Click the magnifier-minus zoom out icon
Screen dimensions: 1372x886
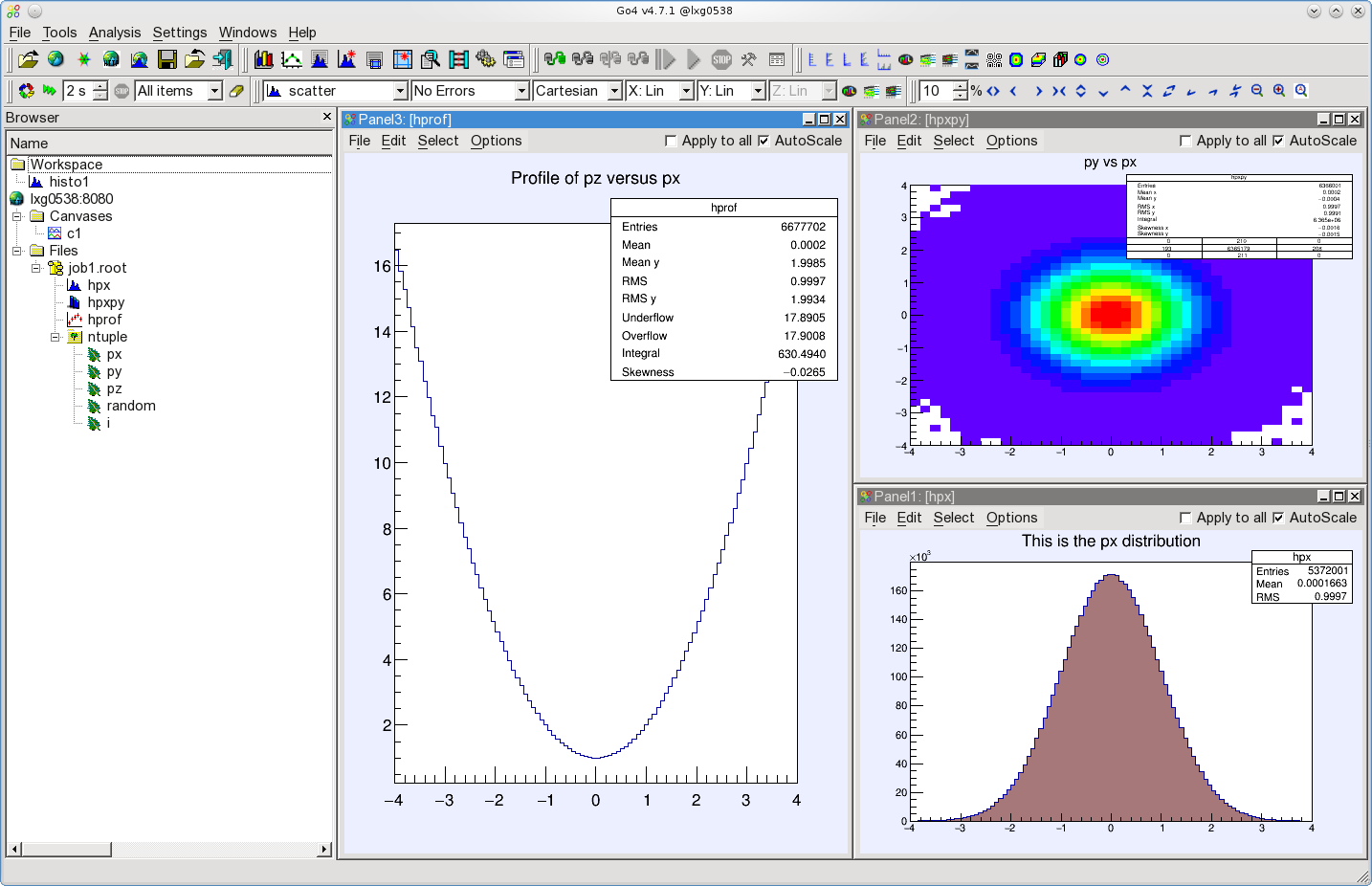pos(1257,91)
